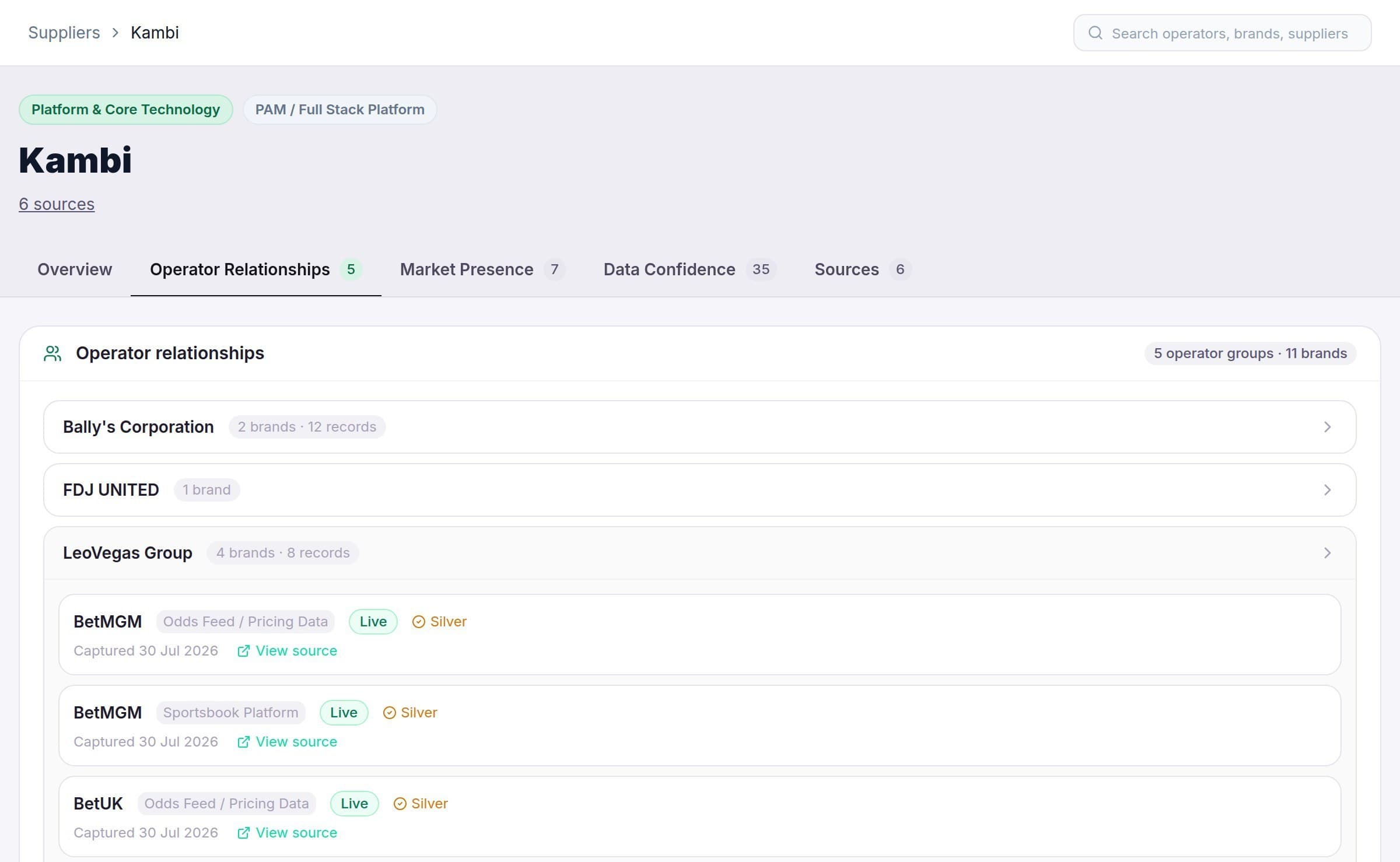The height and width of the screenshot is (862, 1400).
Task: Open the Overview tab
Action: [x=75, y=269]
